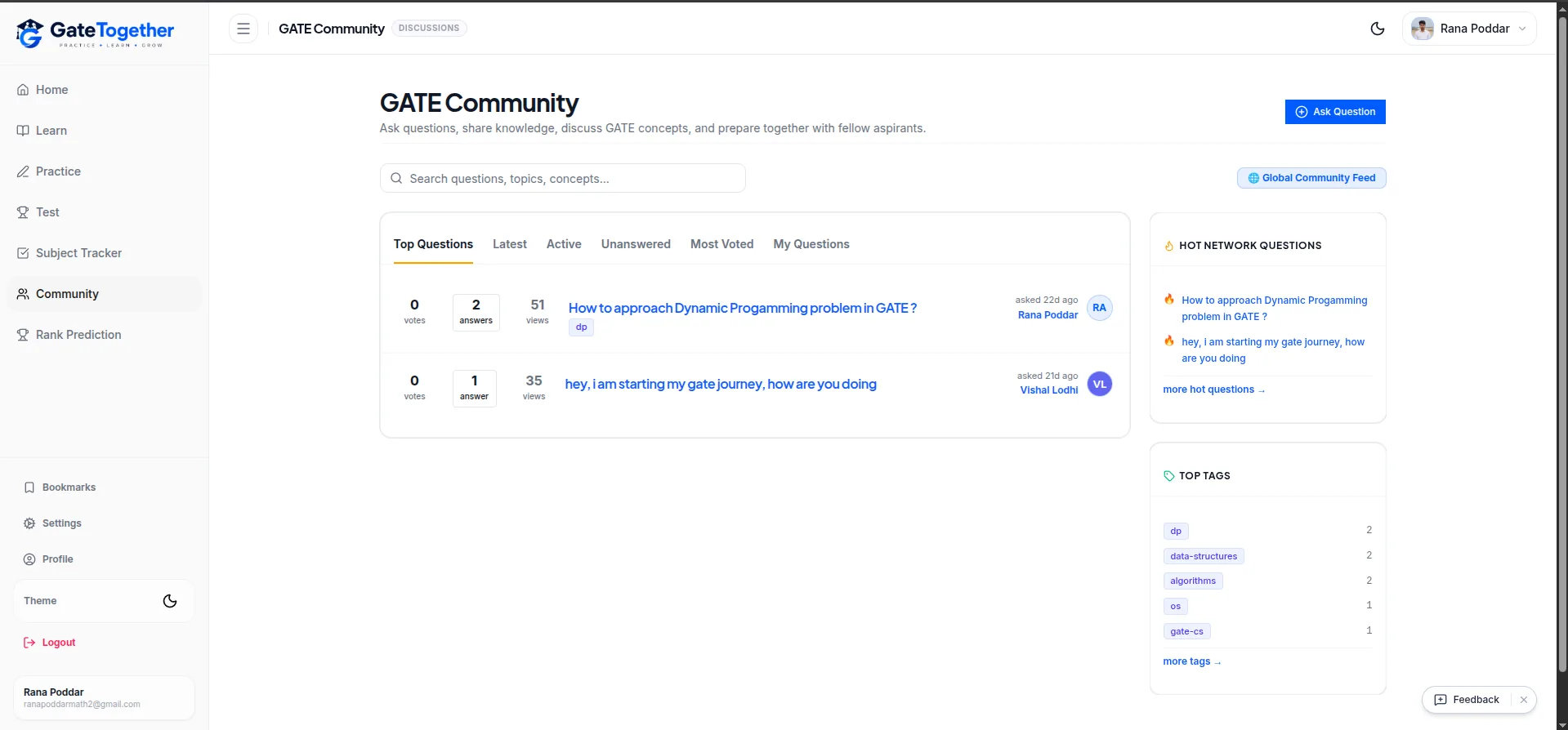The image size is (1568, 730).
Task: Click the 'more hot questions' link
Action: pos(1213,389)
